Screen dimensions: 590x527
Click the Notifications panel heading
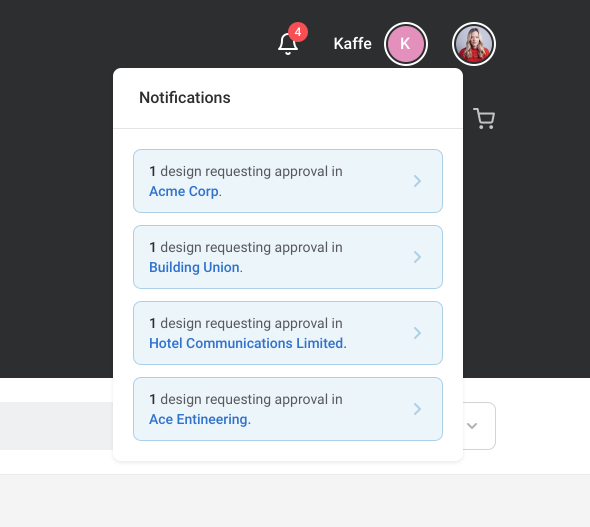click(185, 98)
